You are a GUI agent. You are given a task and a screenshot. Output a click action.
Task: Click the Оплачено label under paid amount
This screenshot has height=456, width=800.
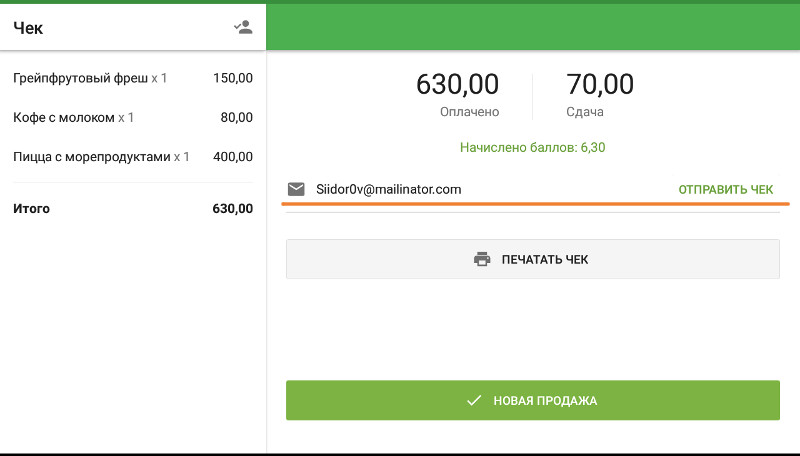[469, 112]
